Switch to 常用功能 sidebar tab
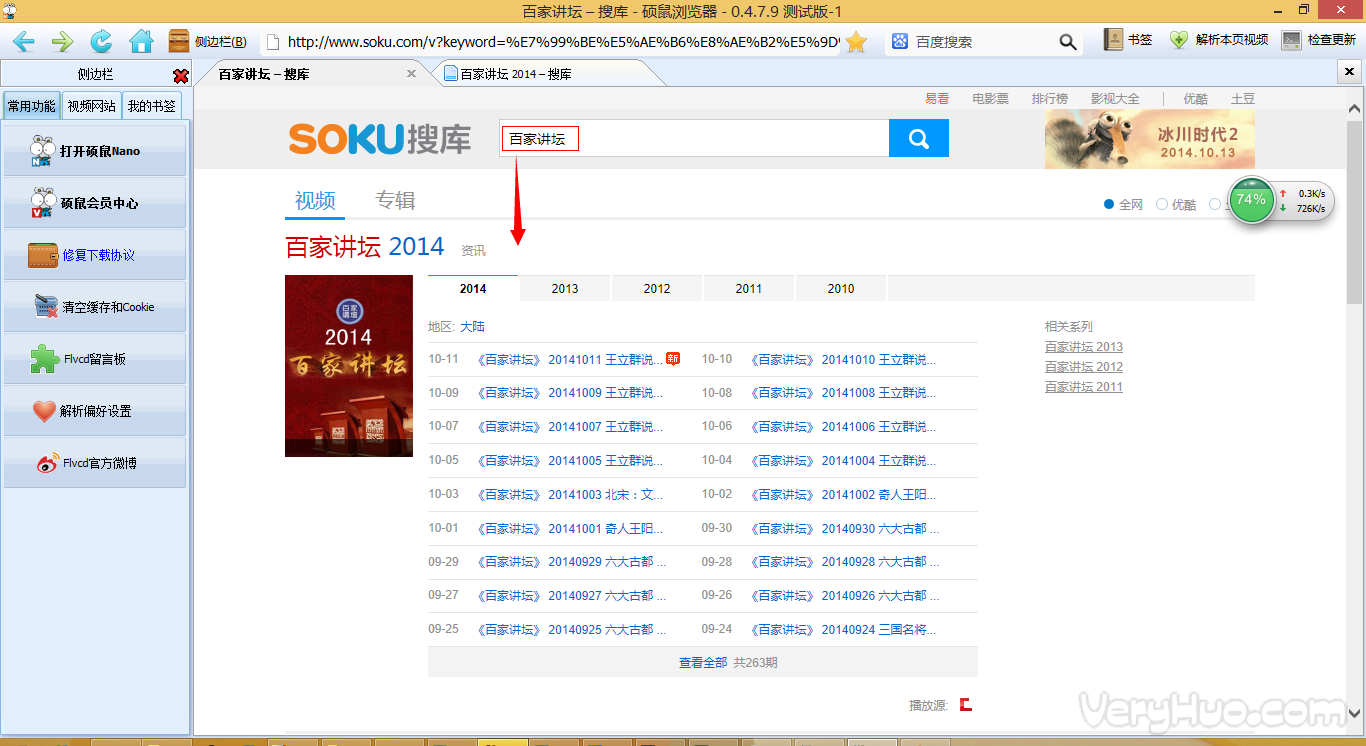1366x746 pixels. pos(31,106)
